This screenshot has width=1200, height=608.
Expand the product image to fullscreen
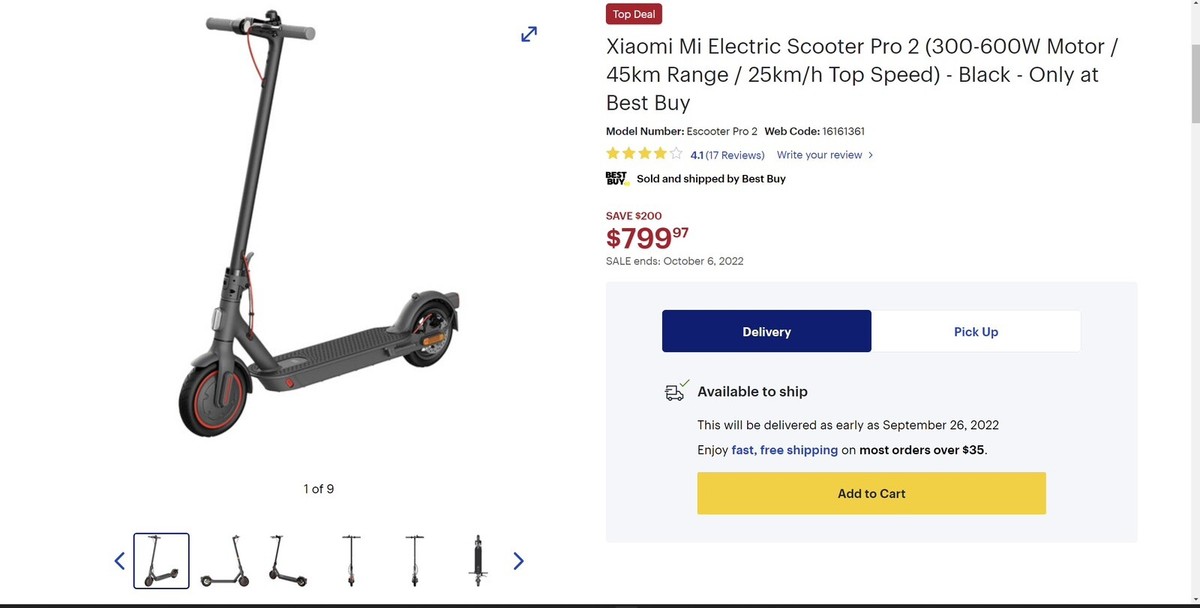click(528, 33)
